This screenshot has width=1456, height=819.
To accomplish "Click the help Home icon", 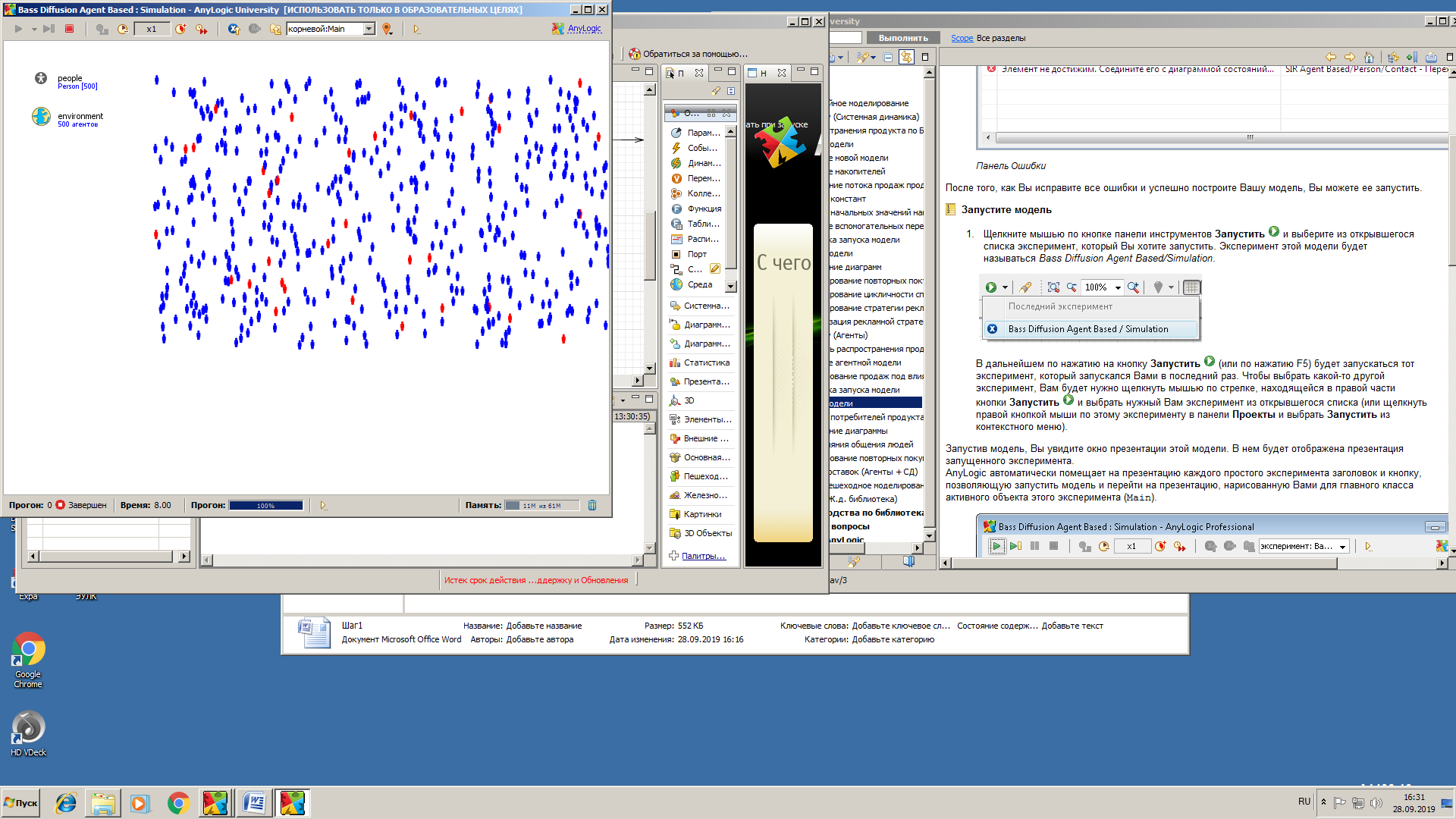I will tap(1369, 57).
